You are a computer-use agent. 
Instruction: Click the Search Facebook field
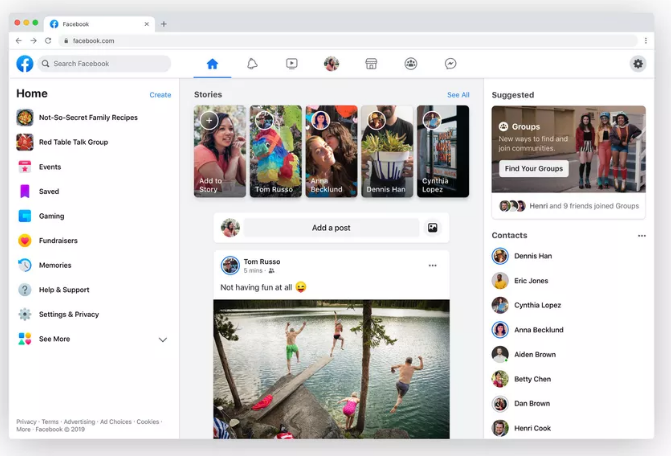pyautogui.click(x=104, y=64)
